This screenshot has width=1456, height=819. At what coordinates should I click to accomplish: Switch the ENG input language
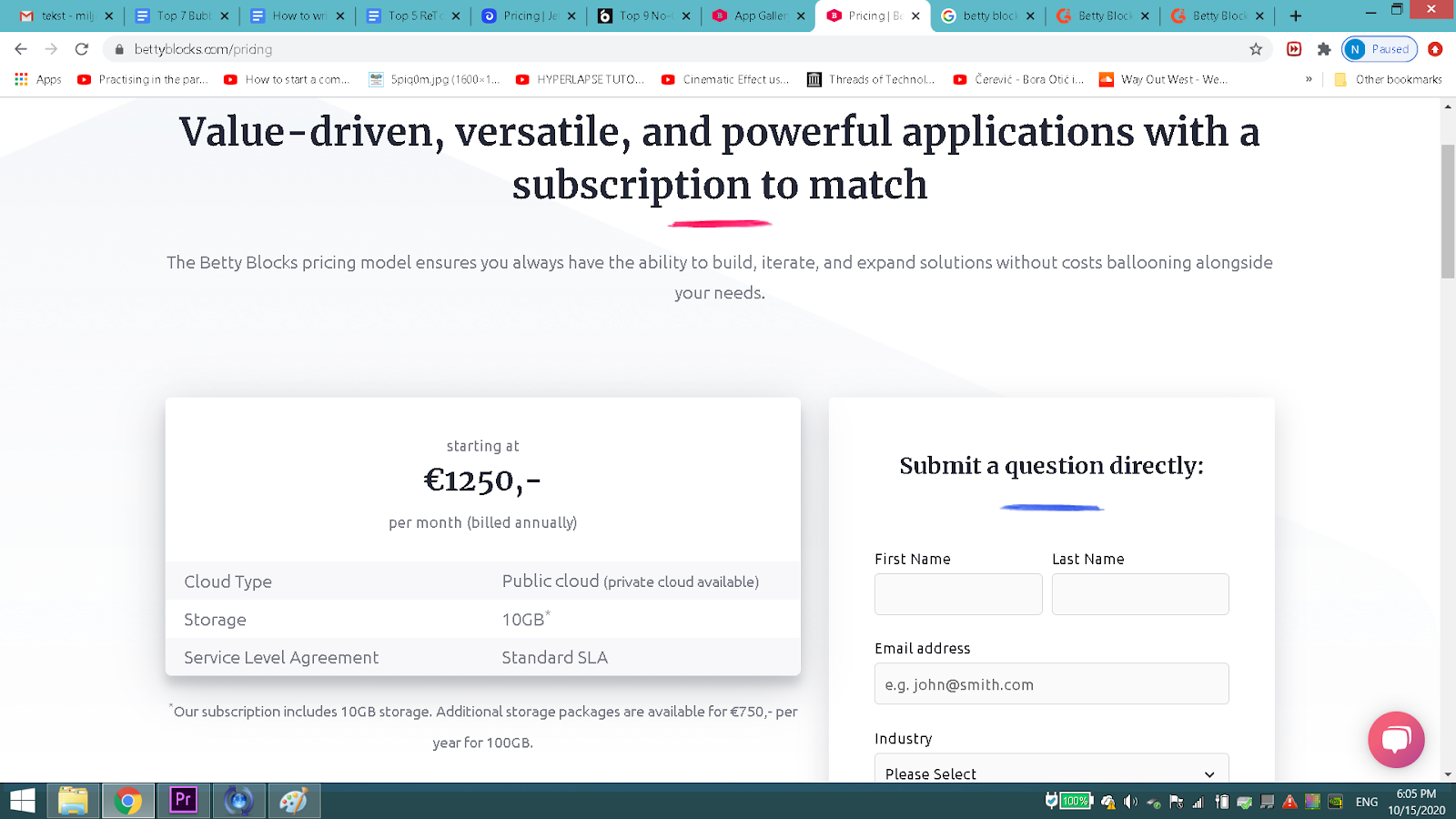point(1367,802)
